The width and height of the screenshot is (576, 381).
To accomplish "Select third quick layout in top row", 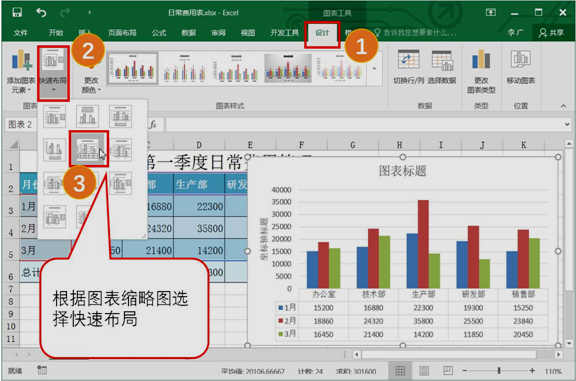I will point(120,116).
